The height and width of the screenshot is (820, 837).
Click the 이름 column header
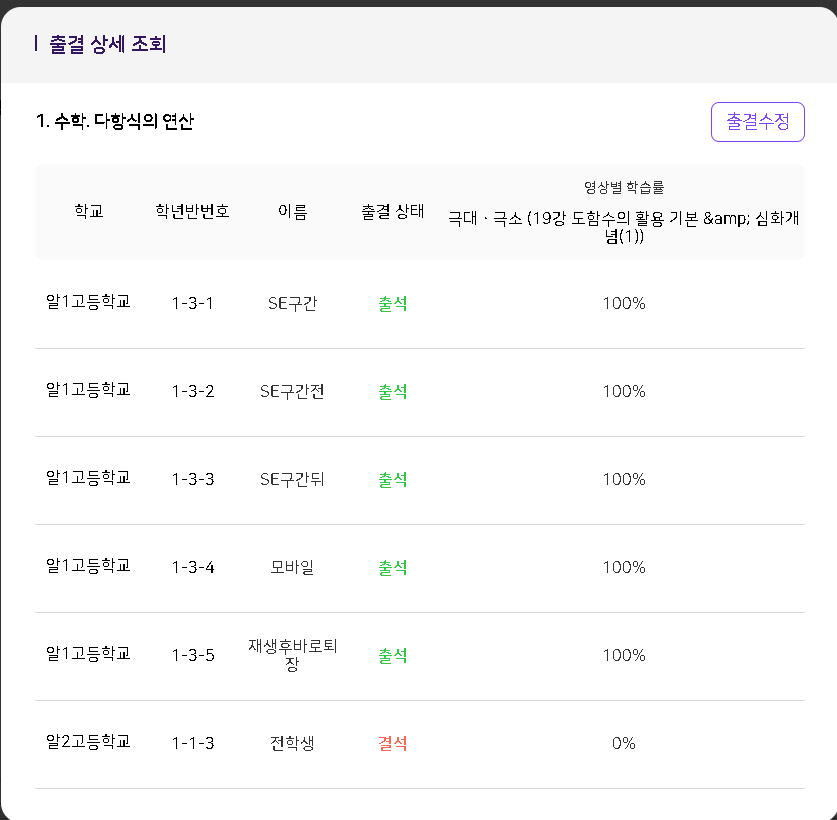293,212
